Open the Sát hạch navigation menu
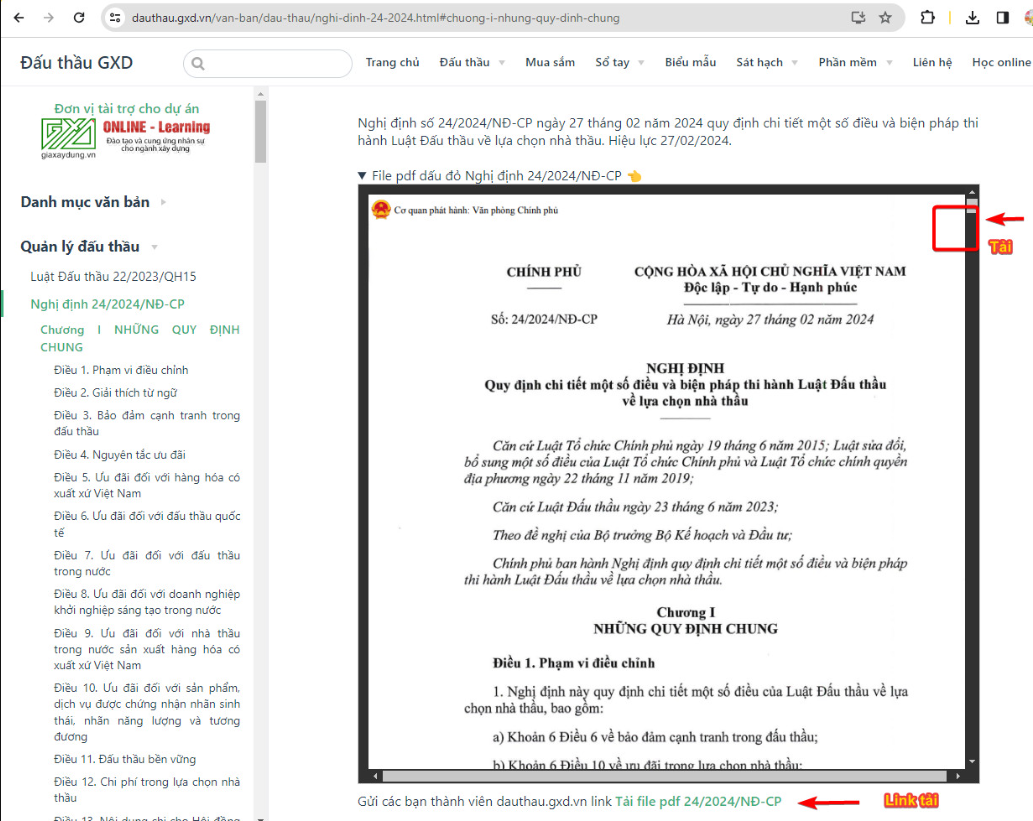This screenshot has width=1033, height=821. pos(760,62)
